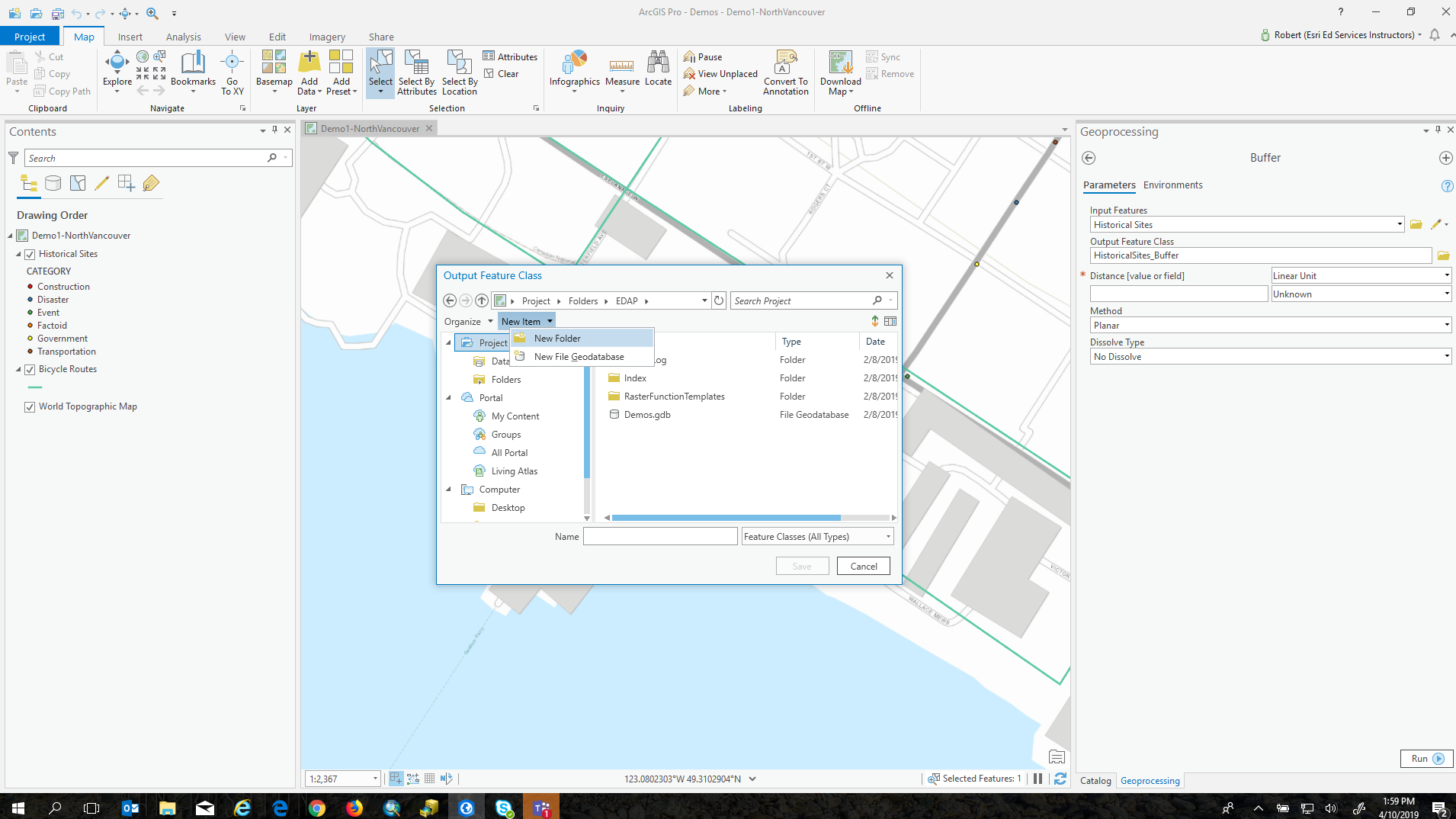The height and width of the screenshot is (819, 1456).
Task: Toggle Bicycle Routes layer visibility
Action: tap(30, 369)
